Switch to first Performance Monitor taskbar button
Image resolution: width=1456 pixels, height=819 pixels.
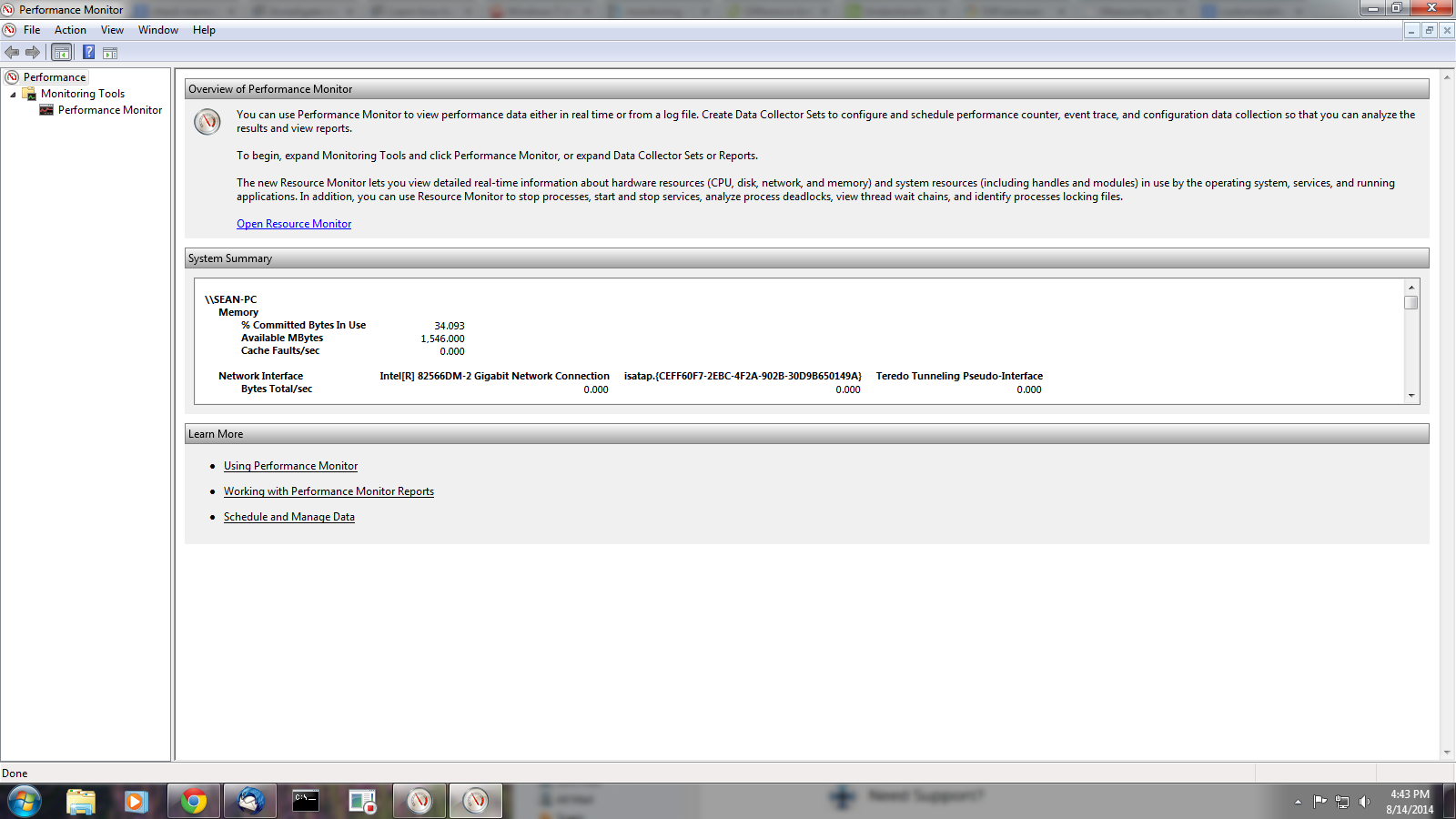click(419, 802)
